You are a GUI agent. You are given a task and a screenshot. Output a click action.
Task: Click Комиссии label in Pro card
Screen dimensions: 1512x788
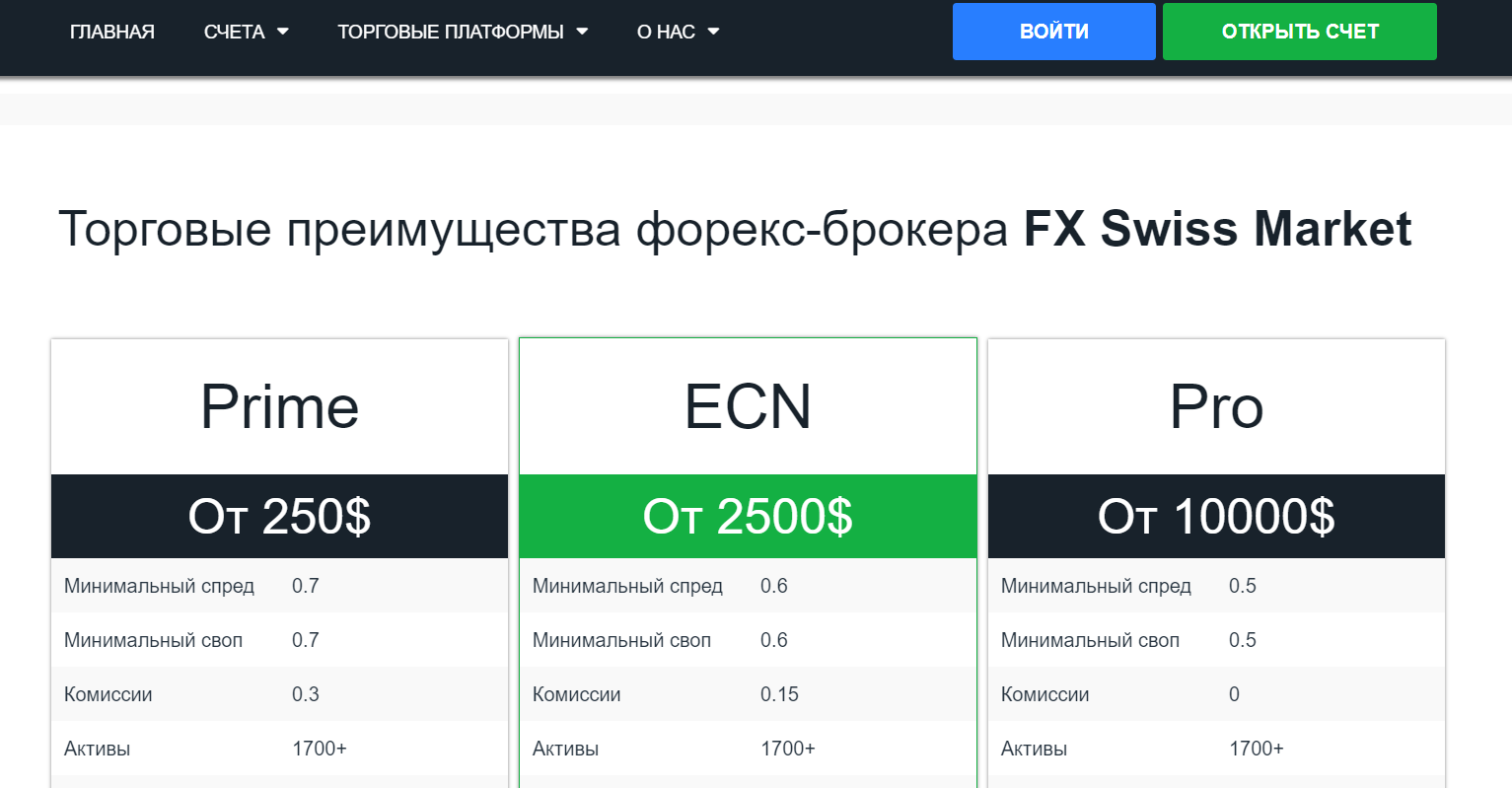[x=1044, y=694]
